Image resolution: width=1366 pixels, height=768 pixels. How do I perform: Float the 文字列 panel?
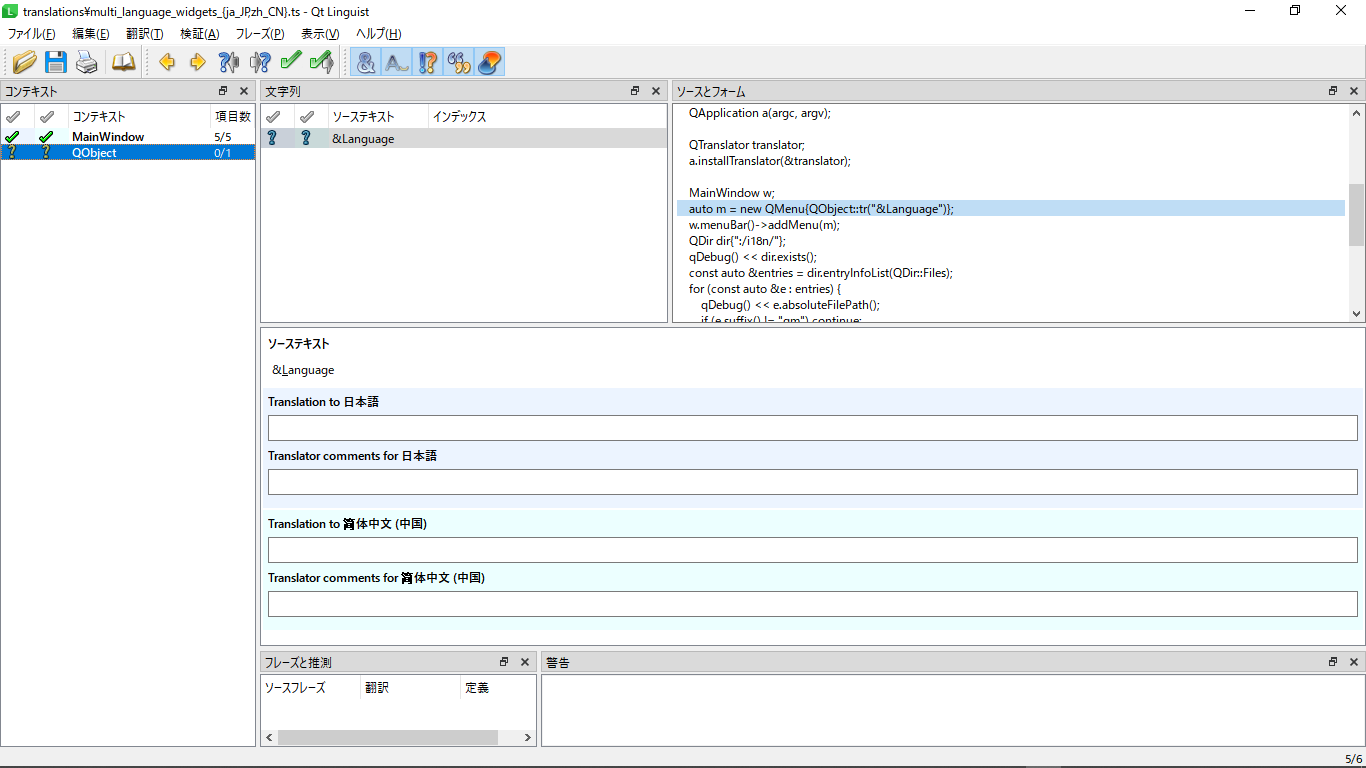click(x=635, y=91)
